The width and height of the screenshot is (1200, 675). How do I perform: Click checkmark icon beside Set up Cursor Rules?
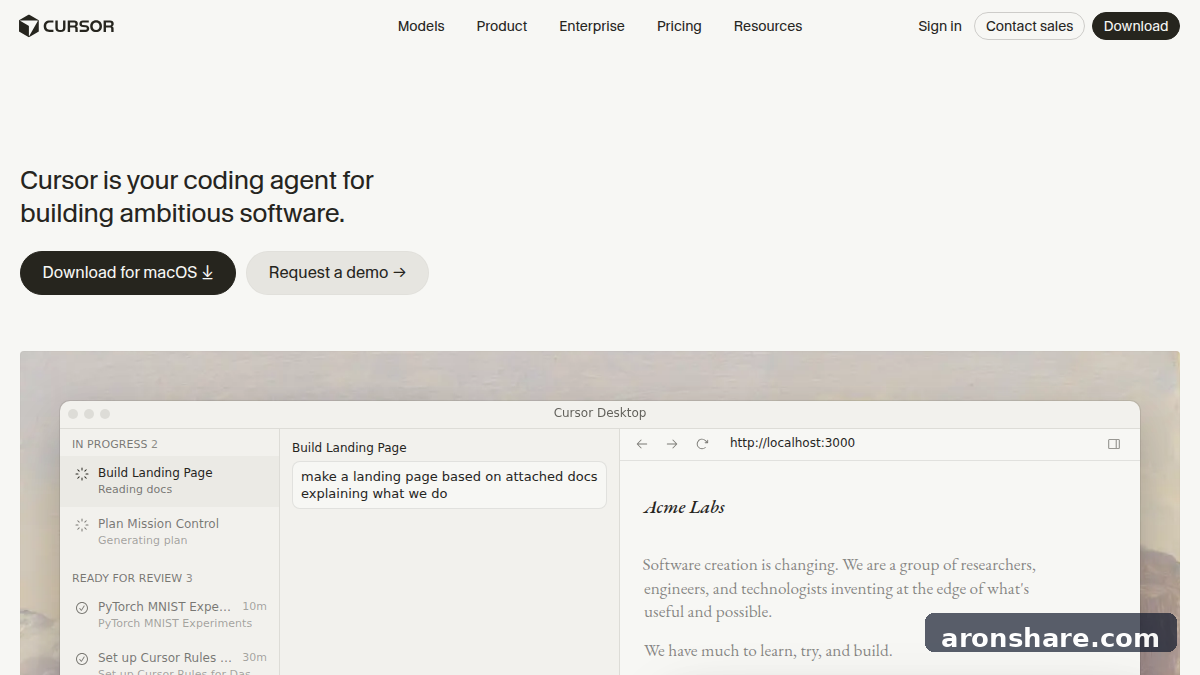[82, 659]
